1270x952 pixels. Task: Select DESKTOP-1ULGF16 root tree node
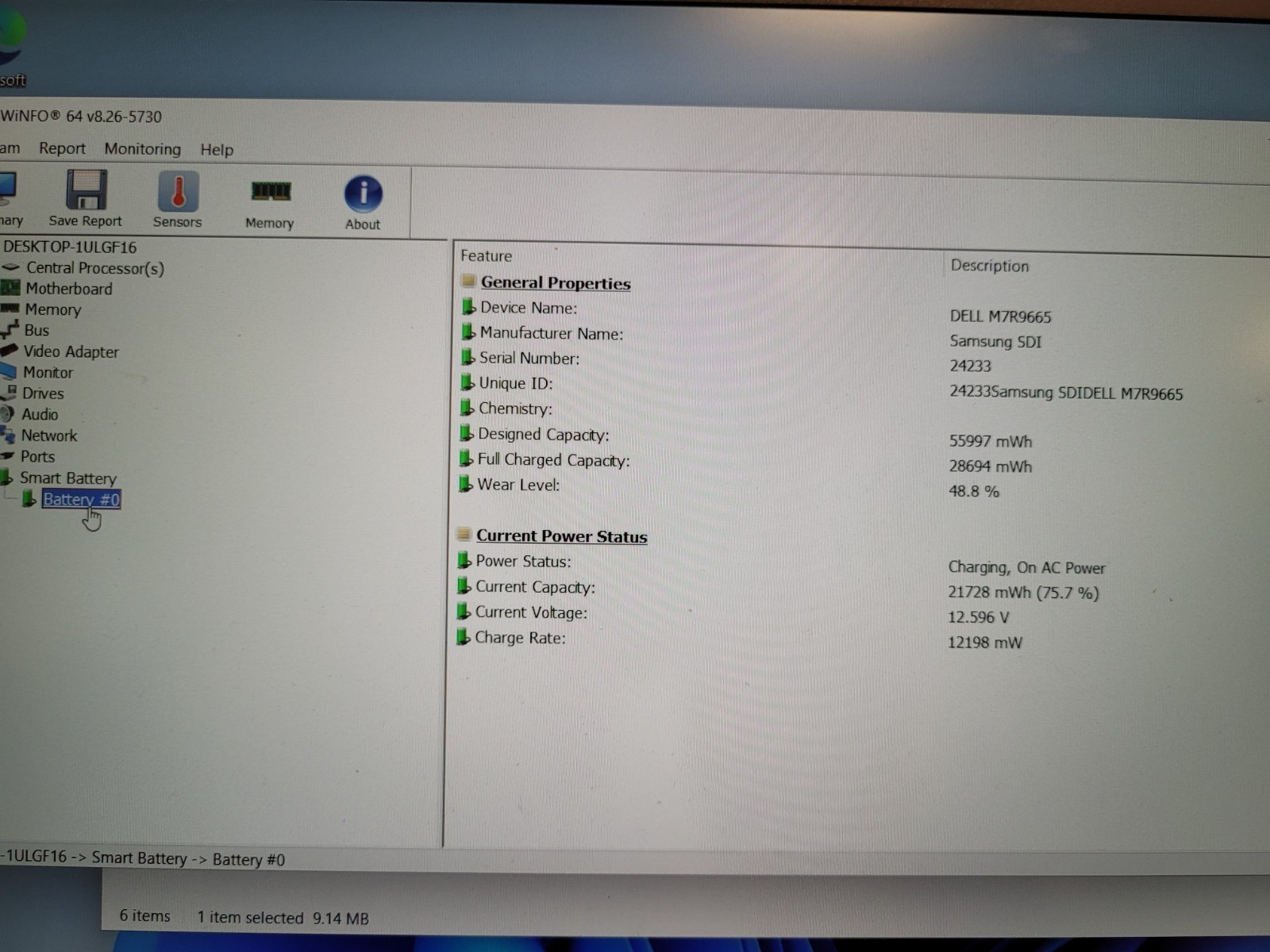70,248
